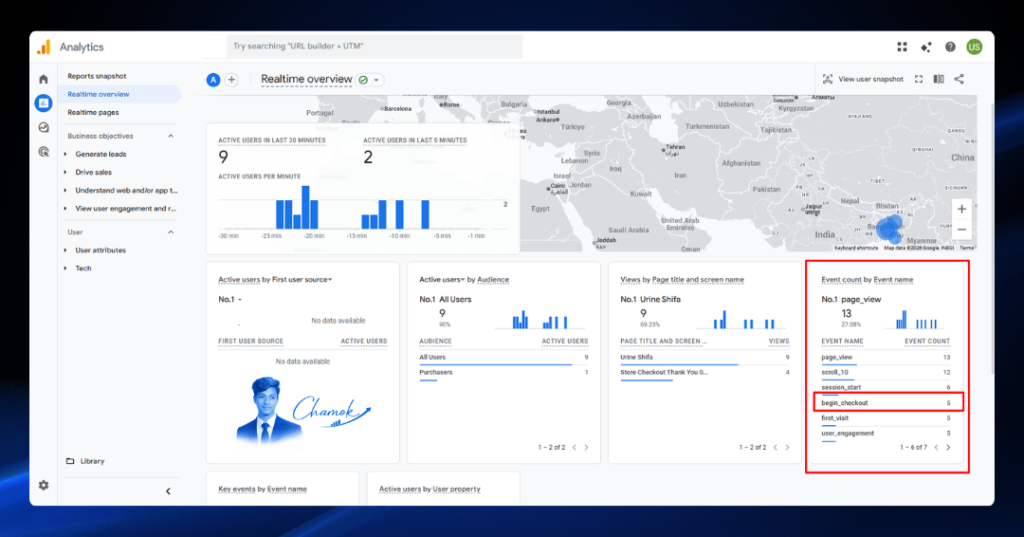Click the fullscreen icon beside View user snapshot
The height and width of the screenshot is (537, 1024).
(919, 79)
